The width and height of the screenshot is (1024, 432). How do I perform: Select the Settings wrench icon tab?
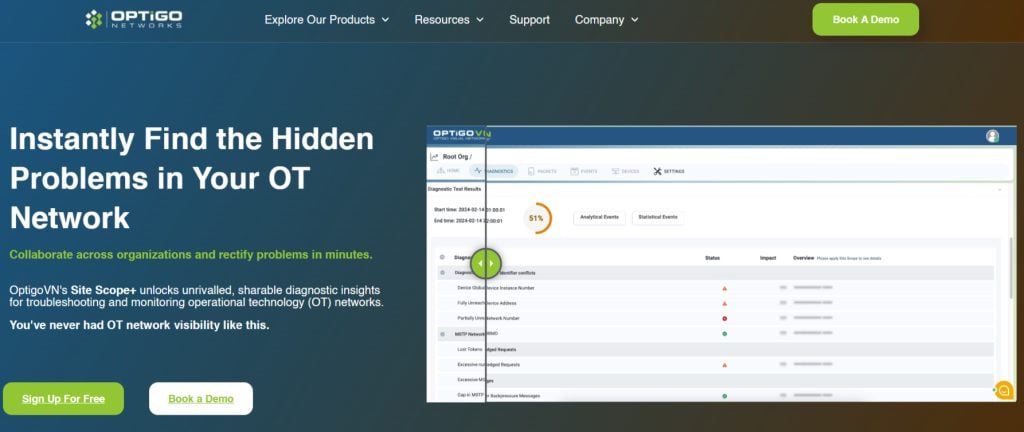(657, 171)
